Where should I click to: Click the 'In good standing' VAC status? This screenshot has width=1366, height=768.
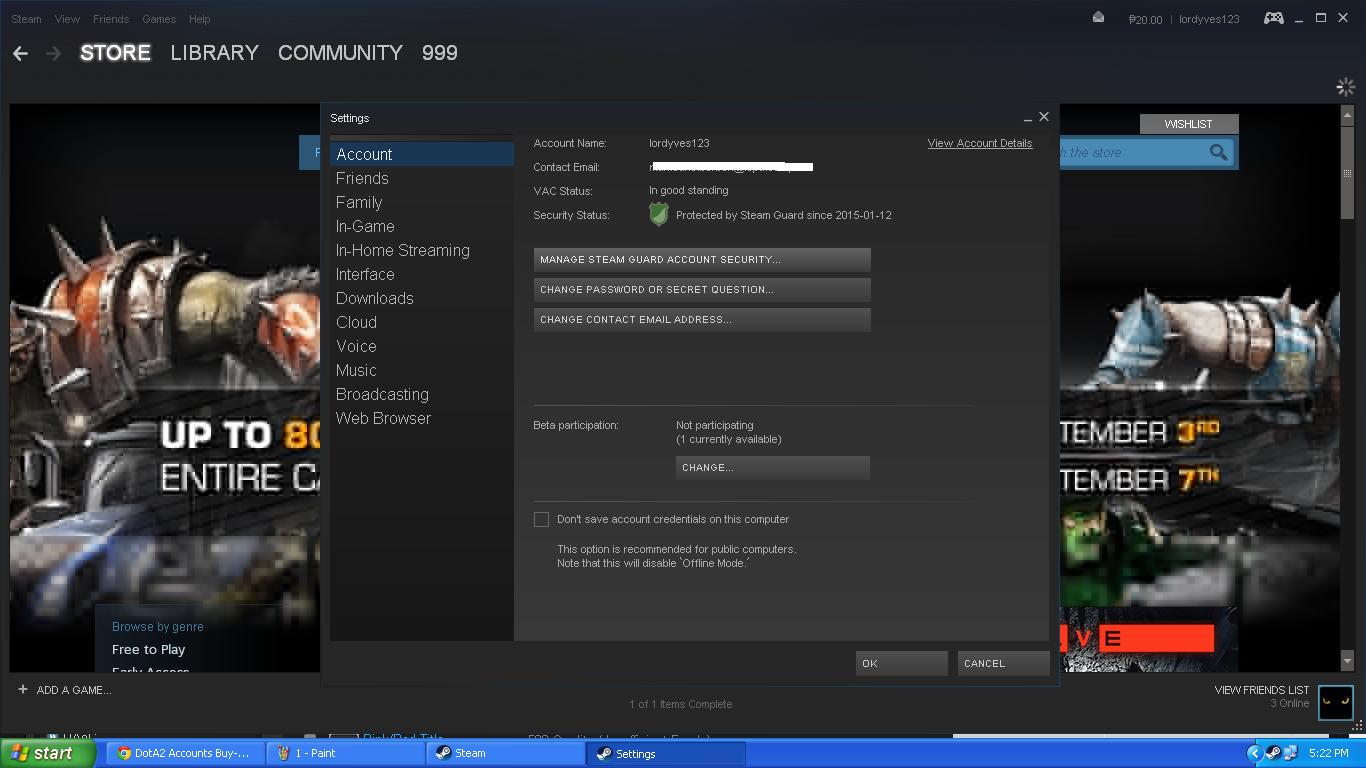coord(689,190)
